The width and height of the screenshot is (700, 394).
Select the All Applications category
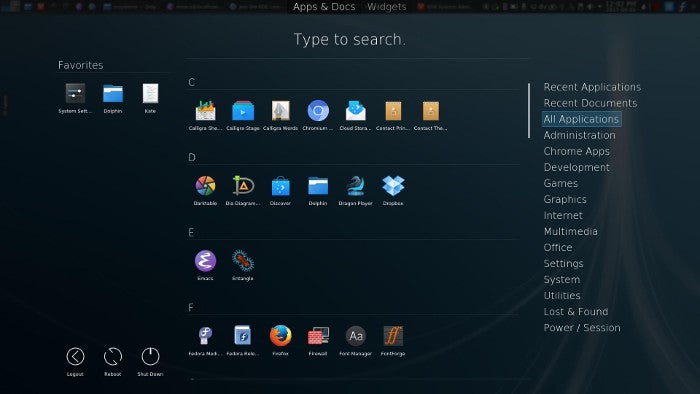click(581, 119)
